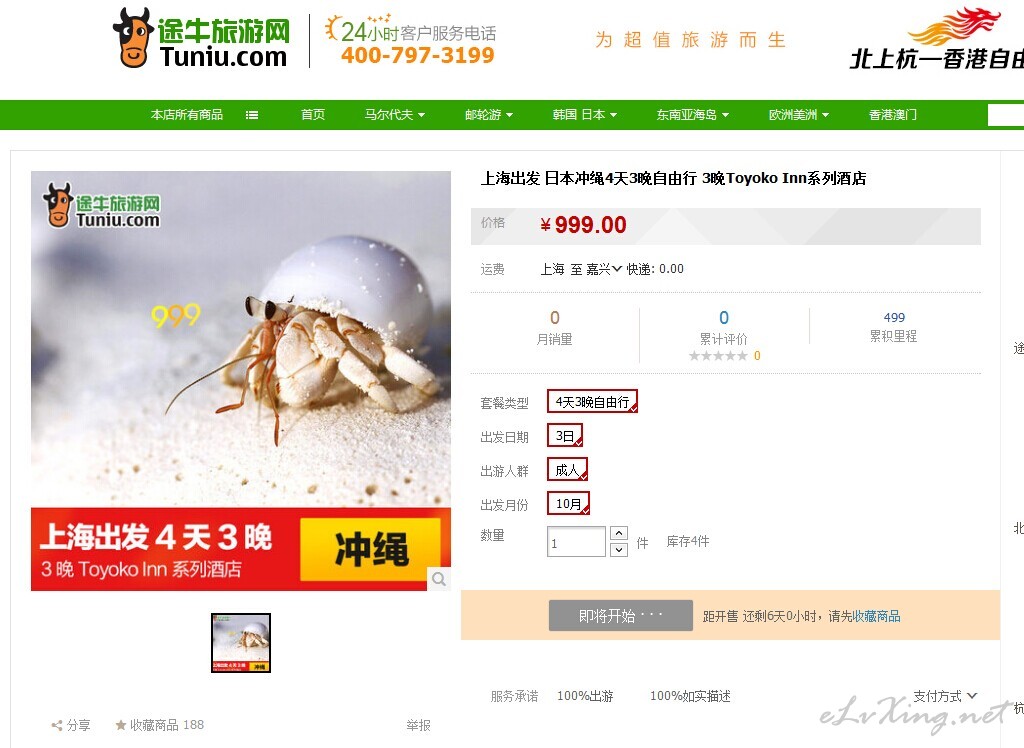This screenshot has width=1024, height=748.
Task: Click the five-star rating icons under 累计评价
Action: tap(718, 356)
